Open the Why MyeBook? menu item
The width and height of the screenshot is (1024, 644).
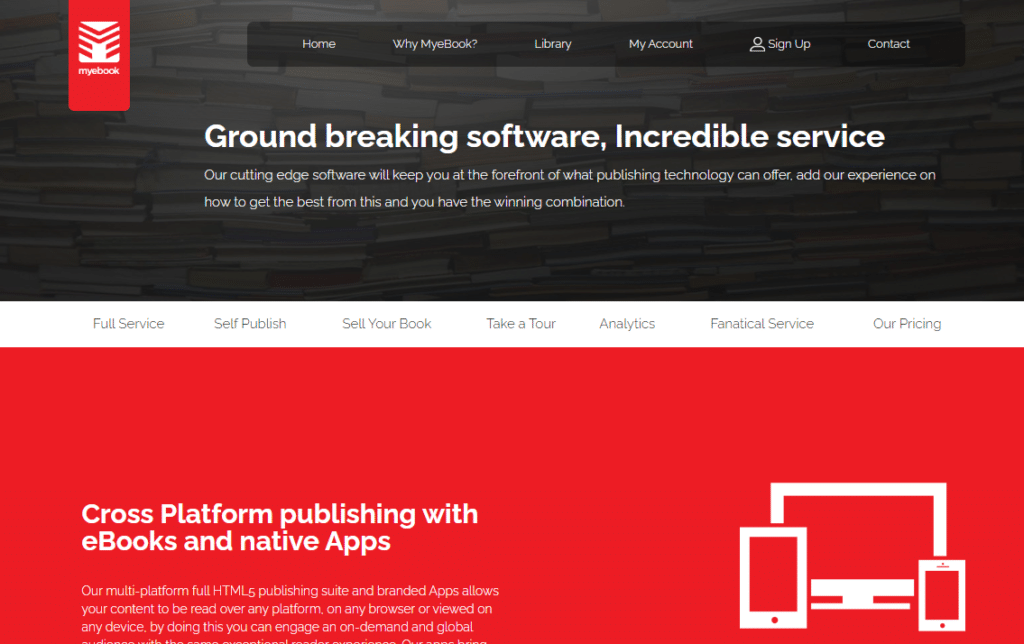(x=435, y=44)
